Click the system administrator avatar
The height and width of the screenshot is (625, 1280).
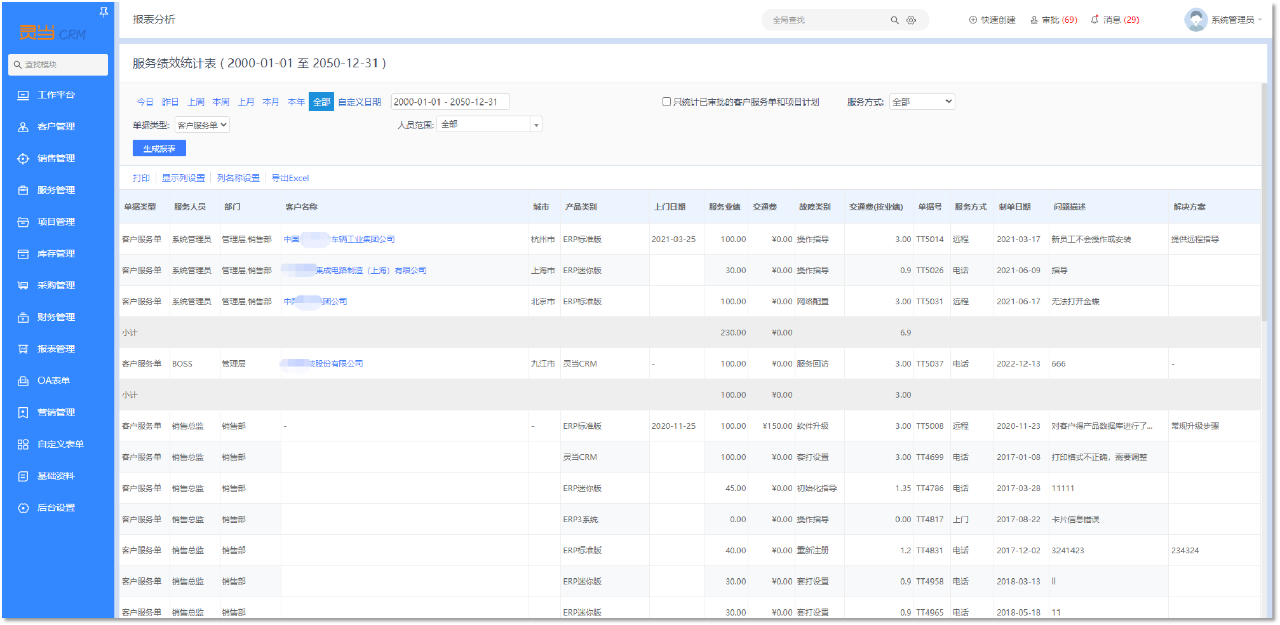coord(1195,20)
